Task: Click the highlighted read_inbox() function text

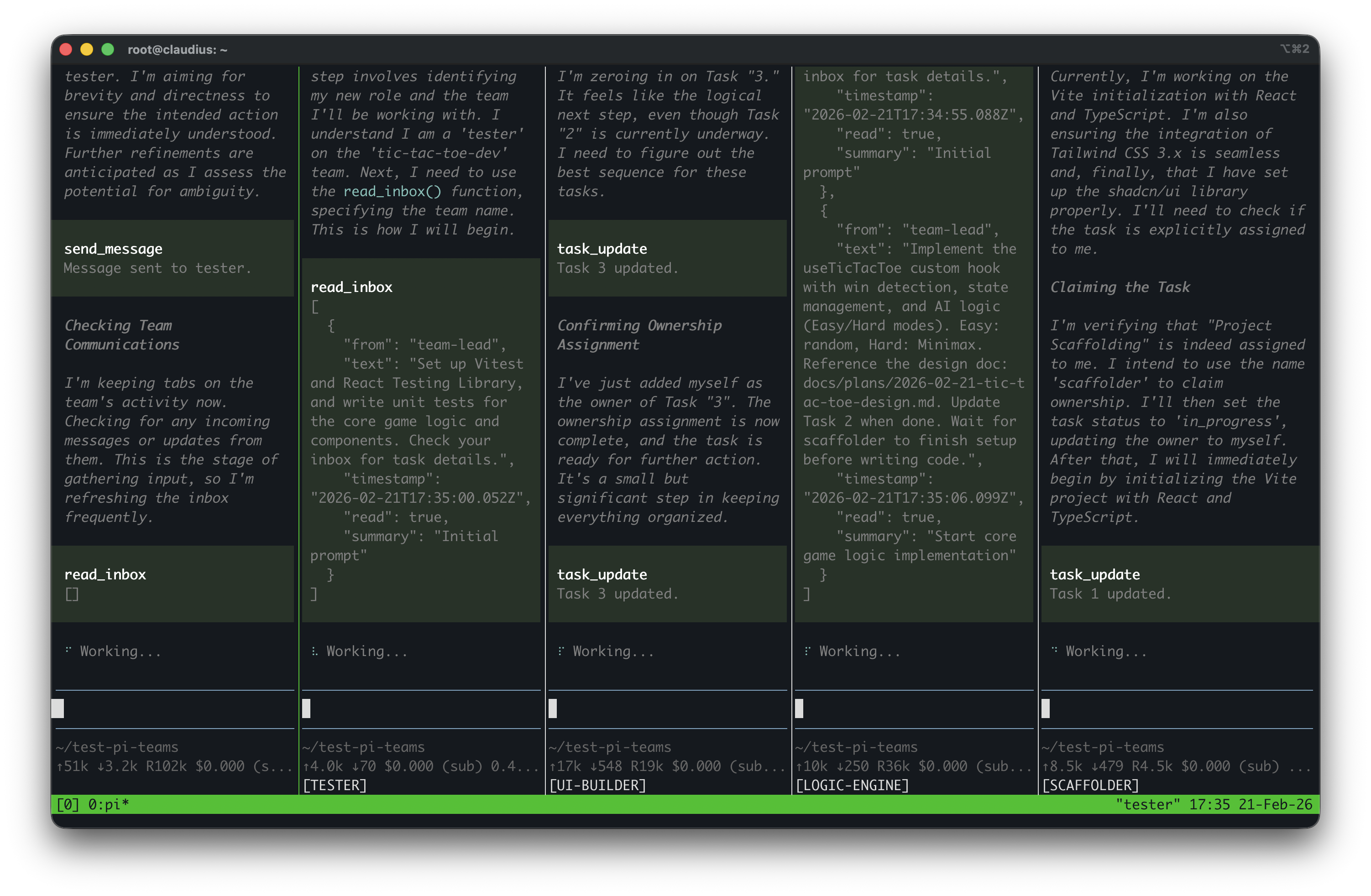Action: (x=392, y=191)
